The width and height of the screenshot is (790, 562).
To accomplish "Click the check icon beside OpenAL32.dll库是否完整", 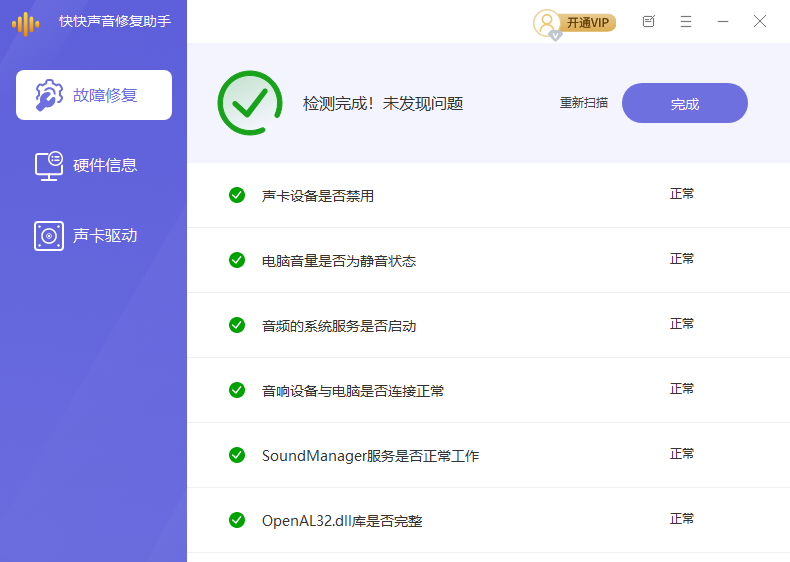I will 237,520.
